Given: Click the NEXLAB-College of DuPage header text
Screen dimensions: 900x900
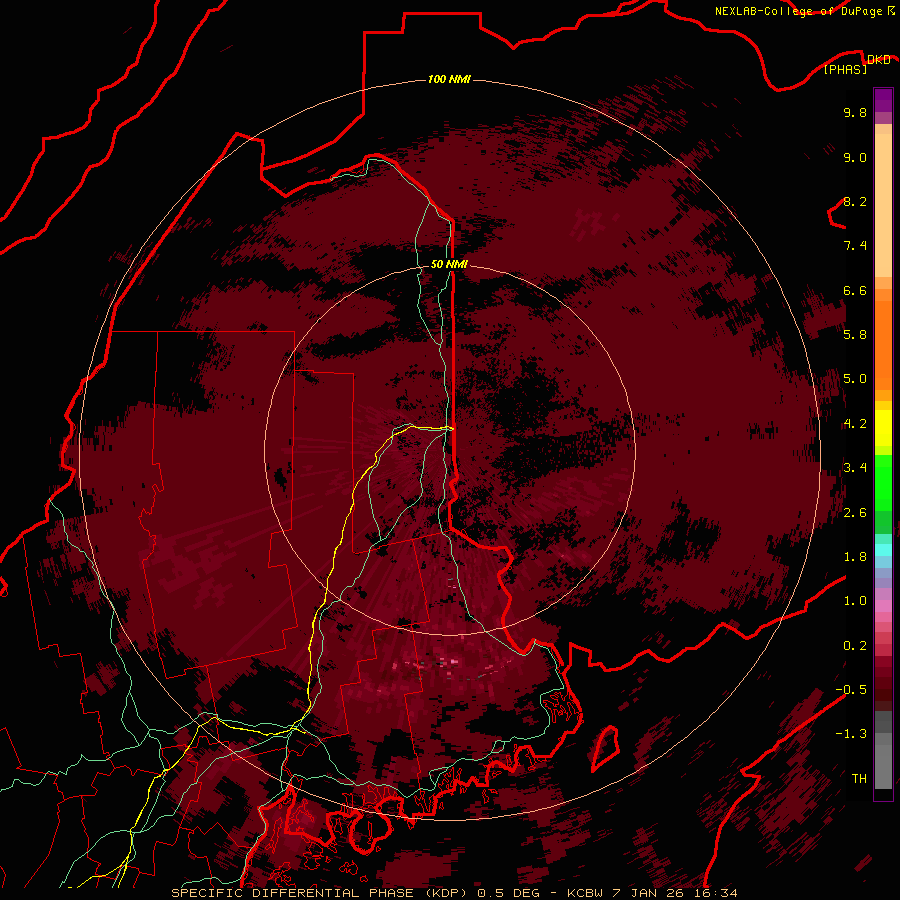Looking at the screenshot, I should pos(798,11).
